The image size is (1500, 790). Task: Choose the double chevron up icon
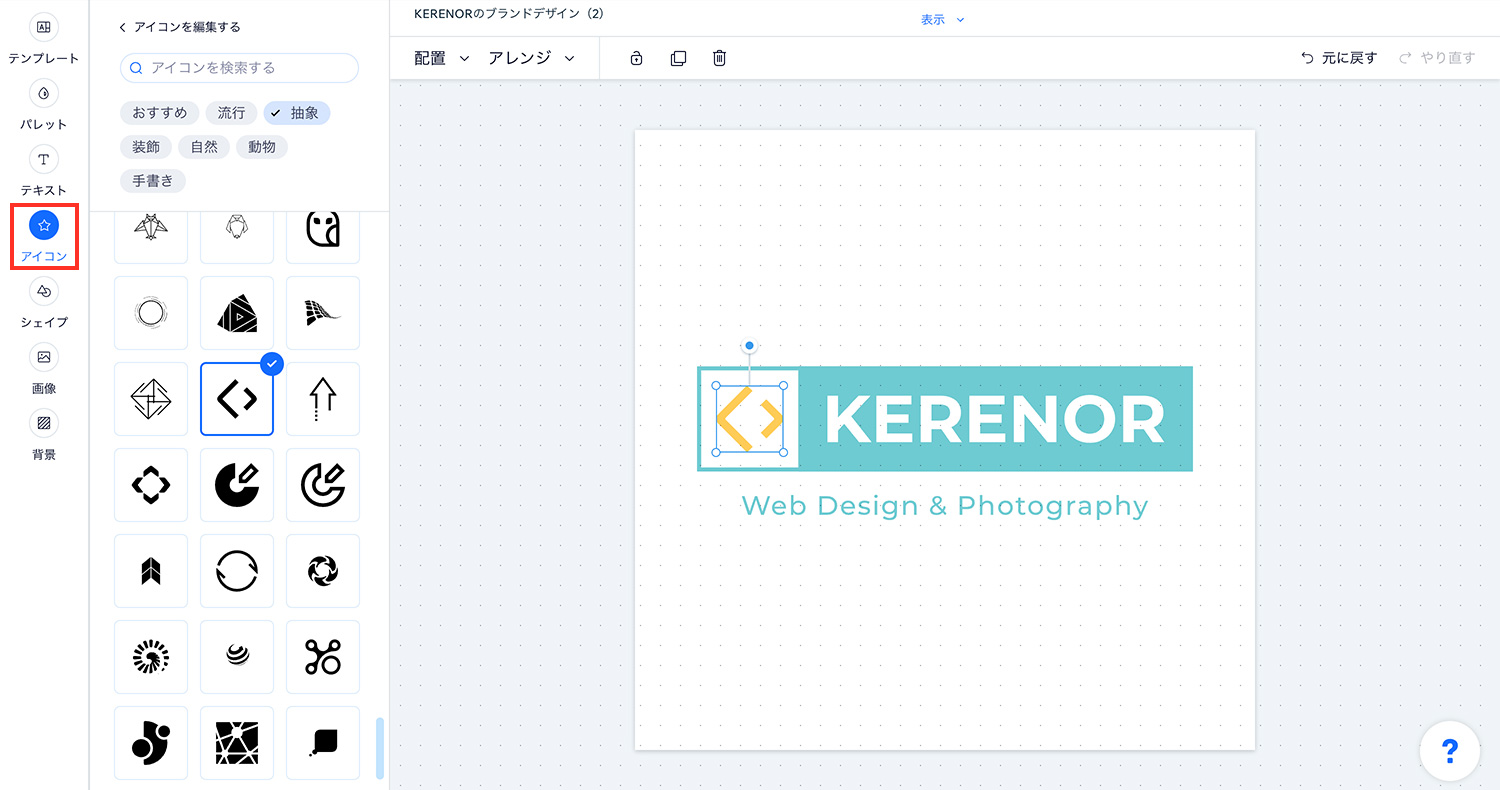click(151, 571)
